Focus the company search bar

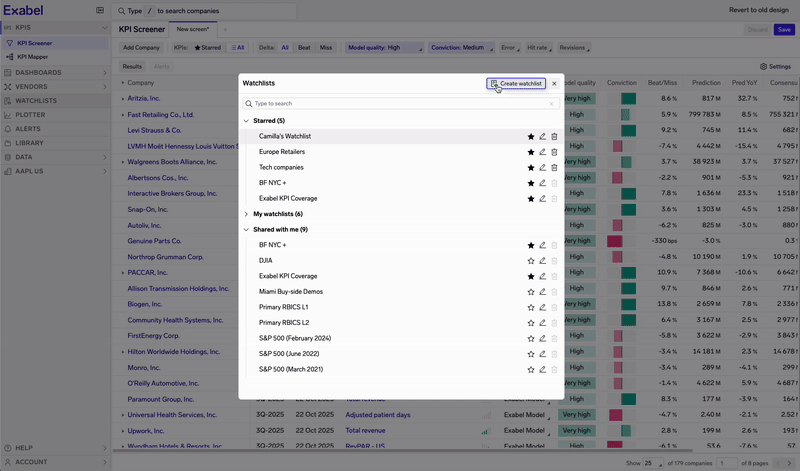[205, 11]
